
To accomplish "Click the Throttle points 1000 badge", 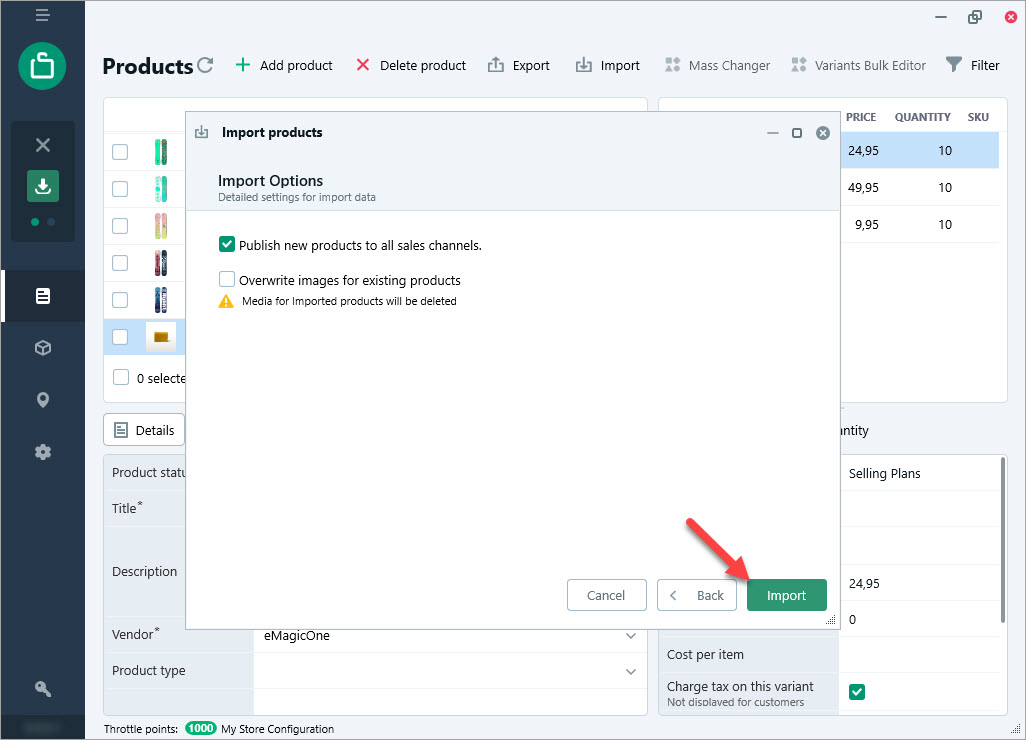I will tap(200, 728).
